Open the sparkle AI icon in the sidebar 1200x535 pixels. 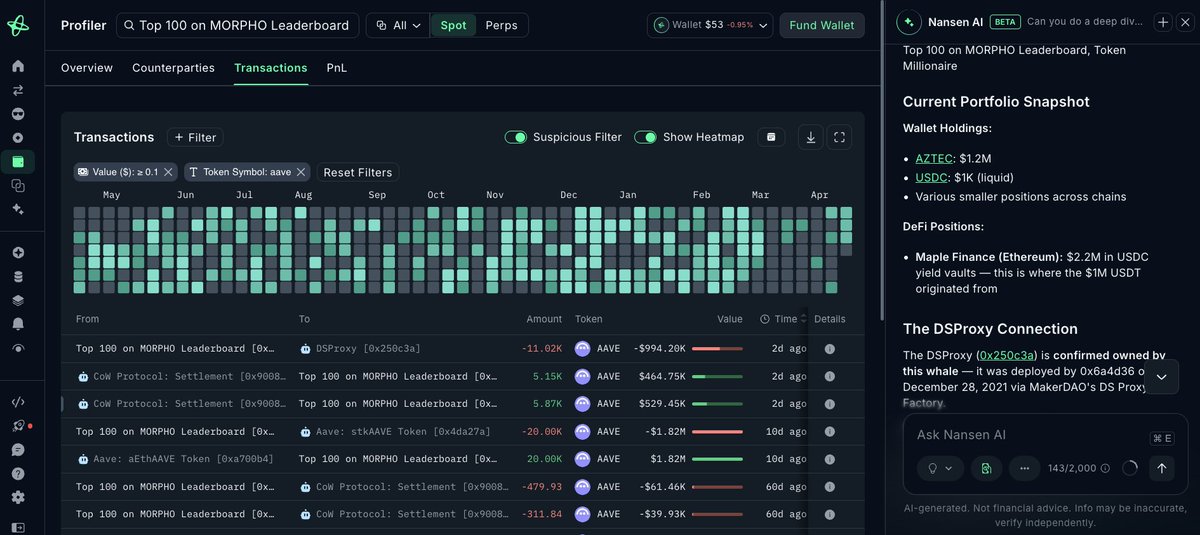[18, 209]
